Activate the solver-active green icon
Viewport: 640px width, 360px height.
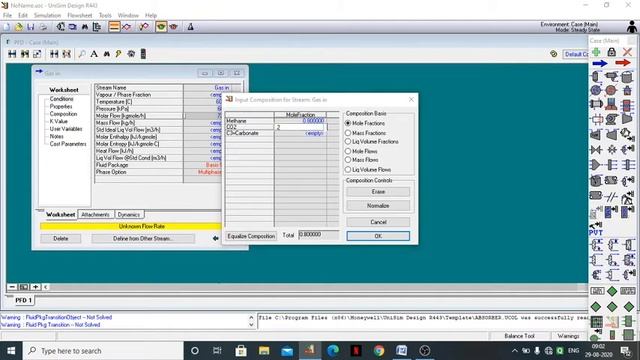[161, 27]
